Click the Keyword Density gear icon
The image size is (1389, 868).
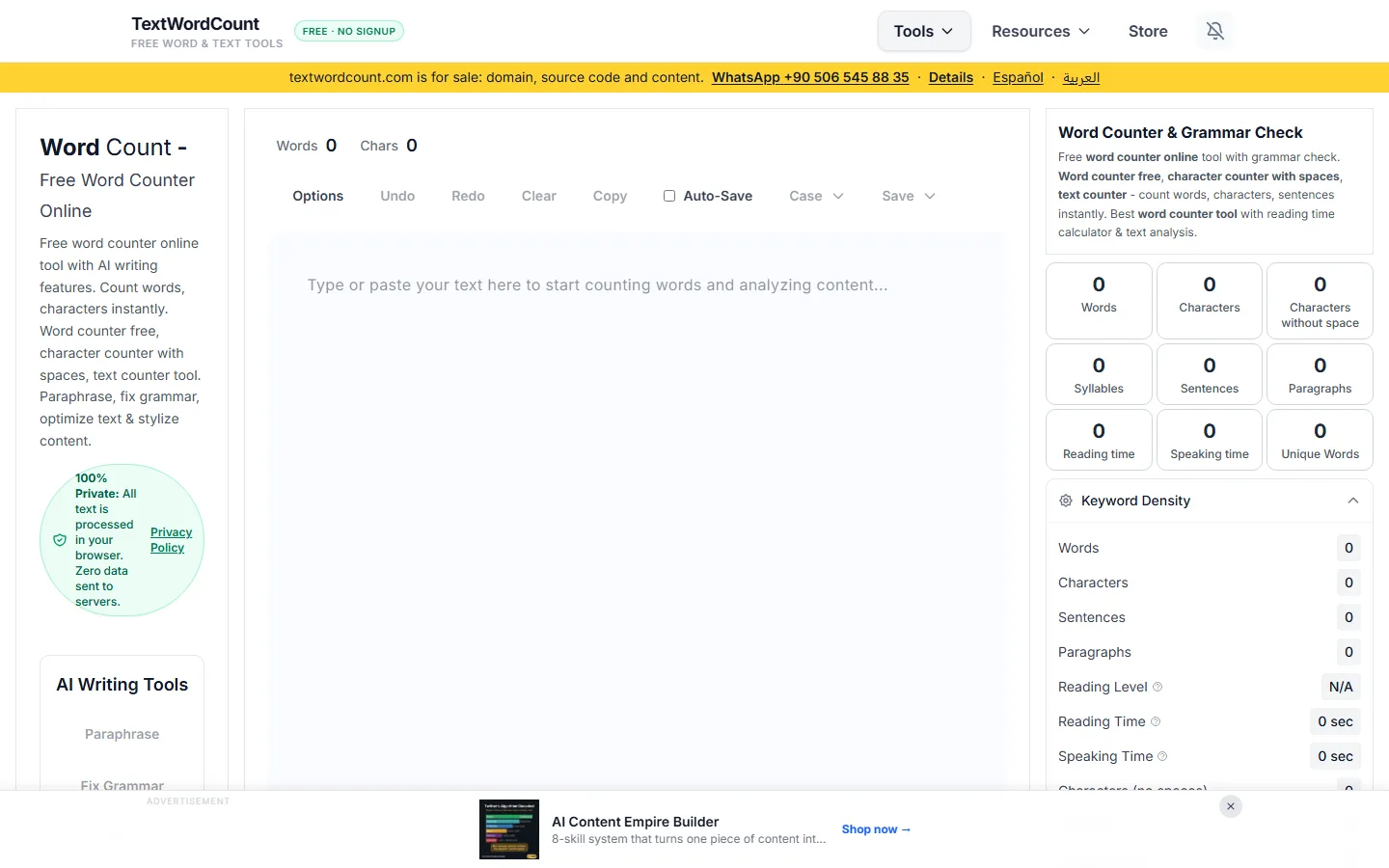(x=1066, y=501)
